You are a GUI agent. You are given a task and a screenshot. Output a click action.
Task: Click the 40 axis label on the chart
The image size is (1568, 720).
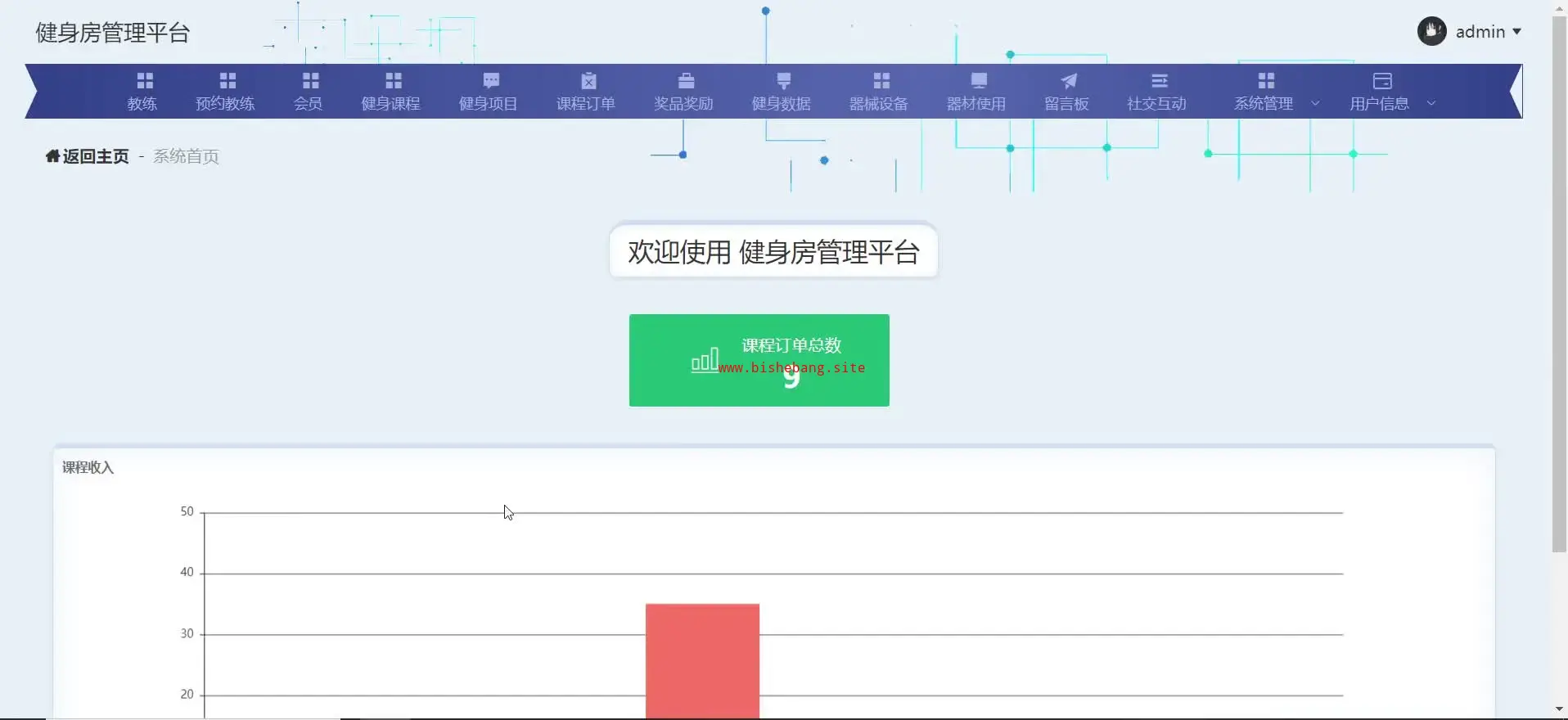coord(187,572)
